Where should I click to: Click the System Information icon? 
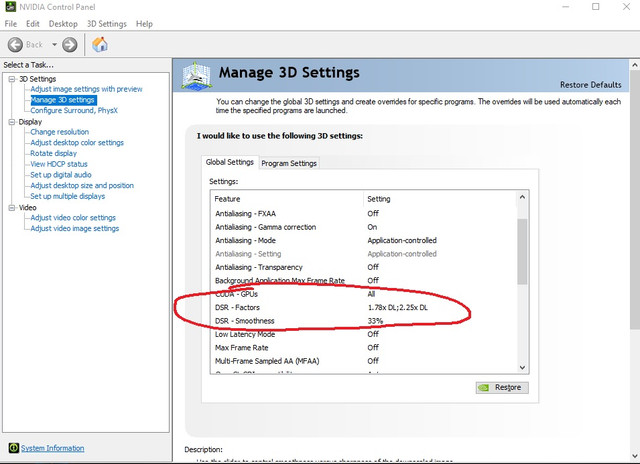click(13, 448)
